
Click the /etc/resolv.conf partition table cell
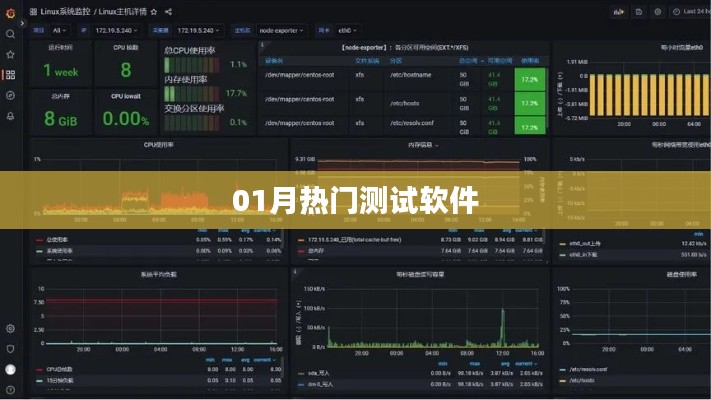[x=412, y=123]
